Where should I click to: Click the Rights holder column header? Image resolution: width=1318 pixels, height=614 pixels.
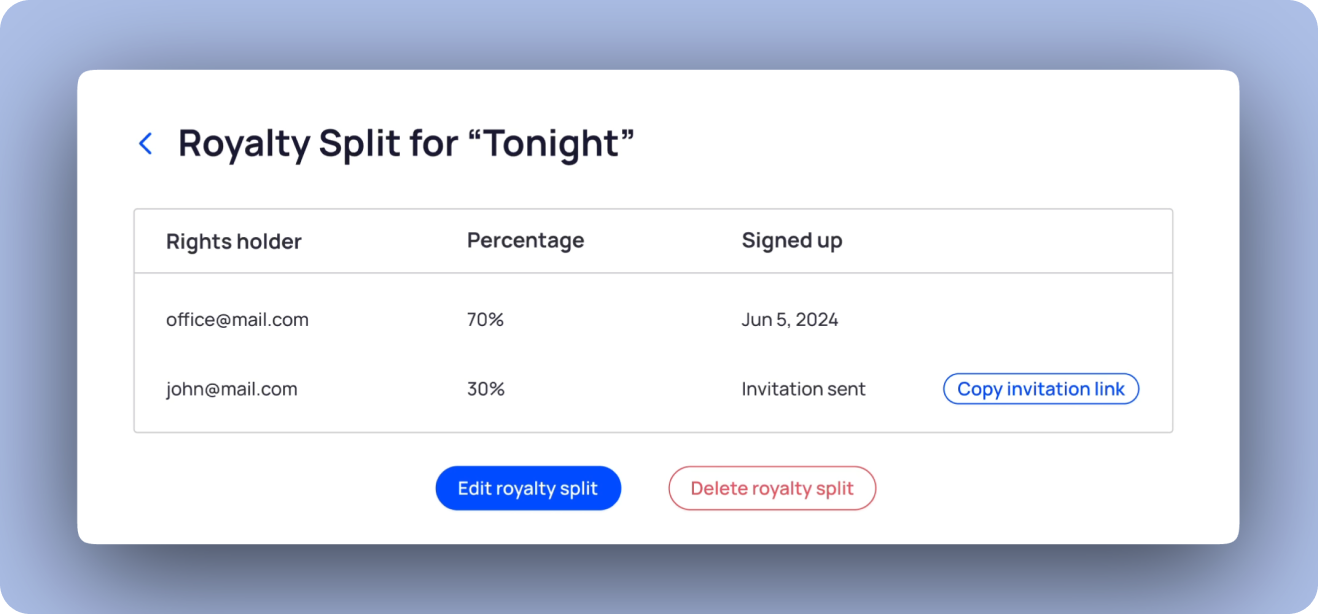tap(233, 241)
